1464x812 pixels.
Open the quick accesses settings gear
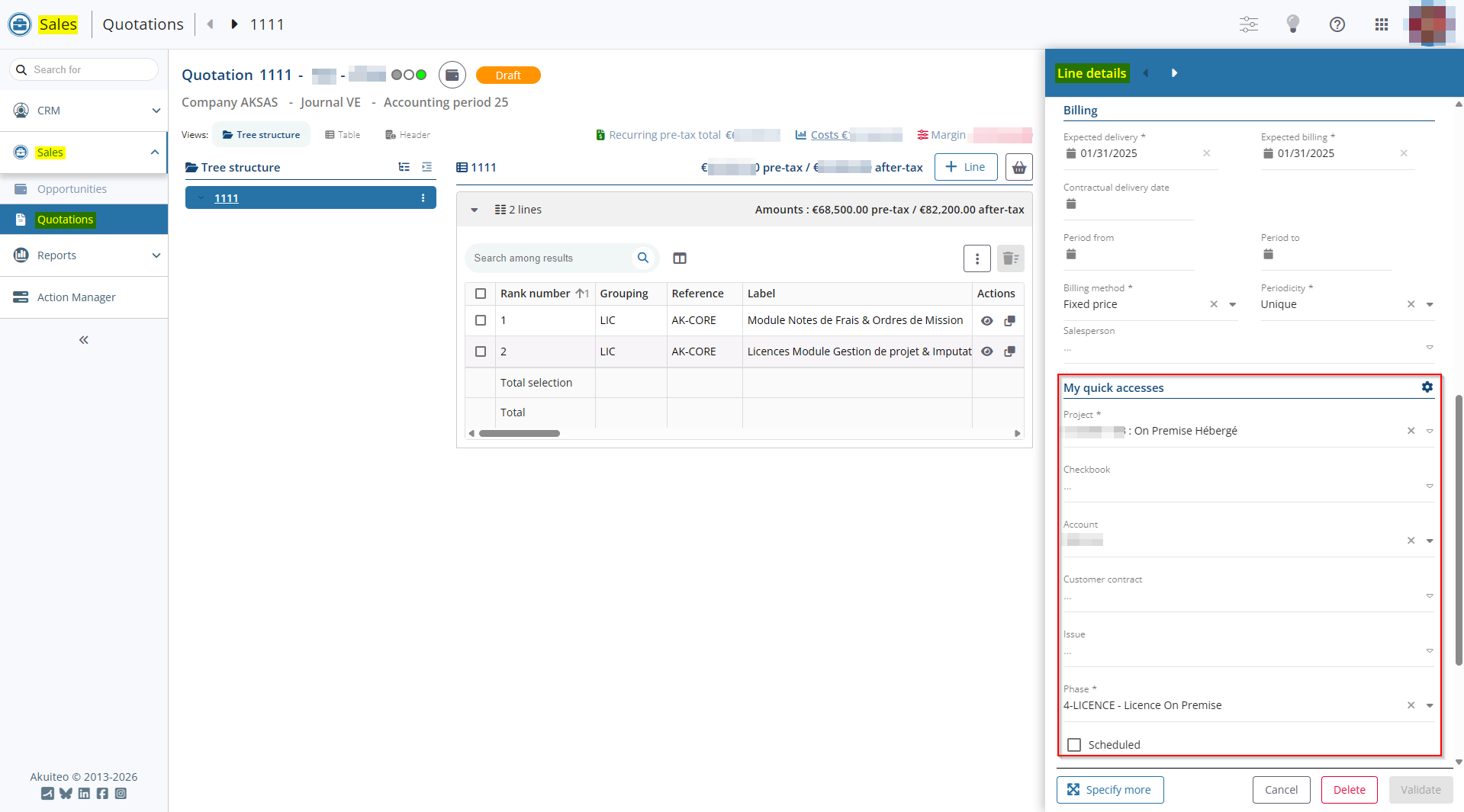tap(1427, 387)
